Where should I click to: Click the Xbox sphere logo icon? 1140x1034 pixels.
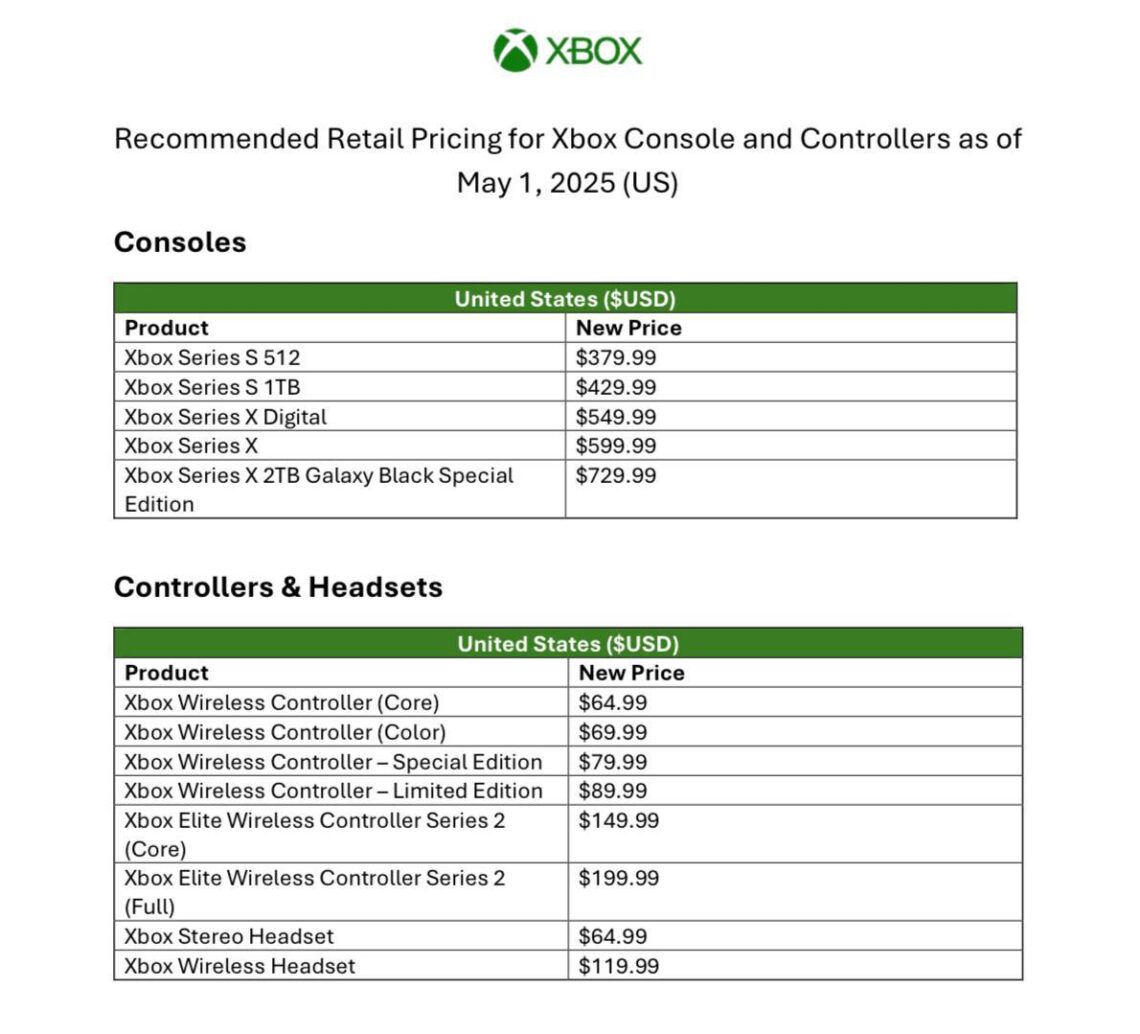coord(515,50)
